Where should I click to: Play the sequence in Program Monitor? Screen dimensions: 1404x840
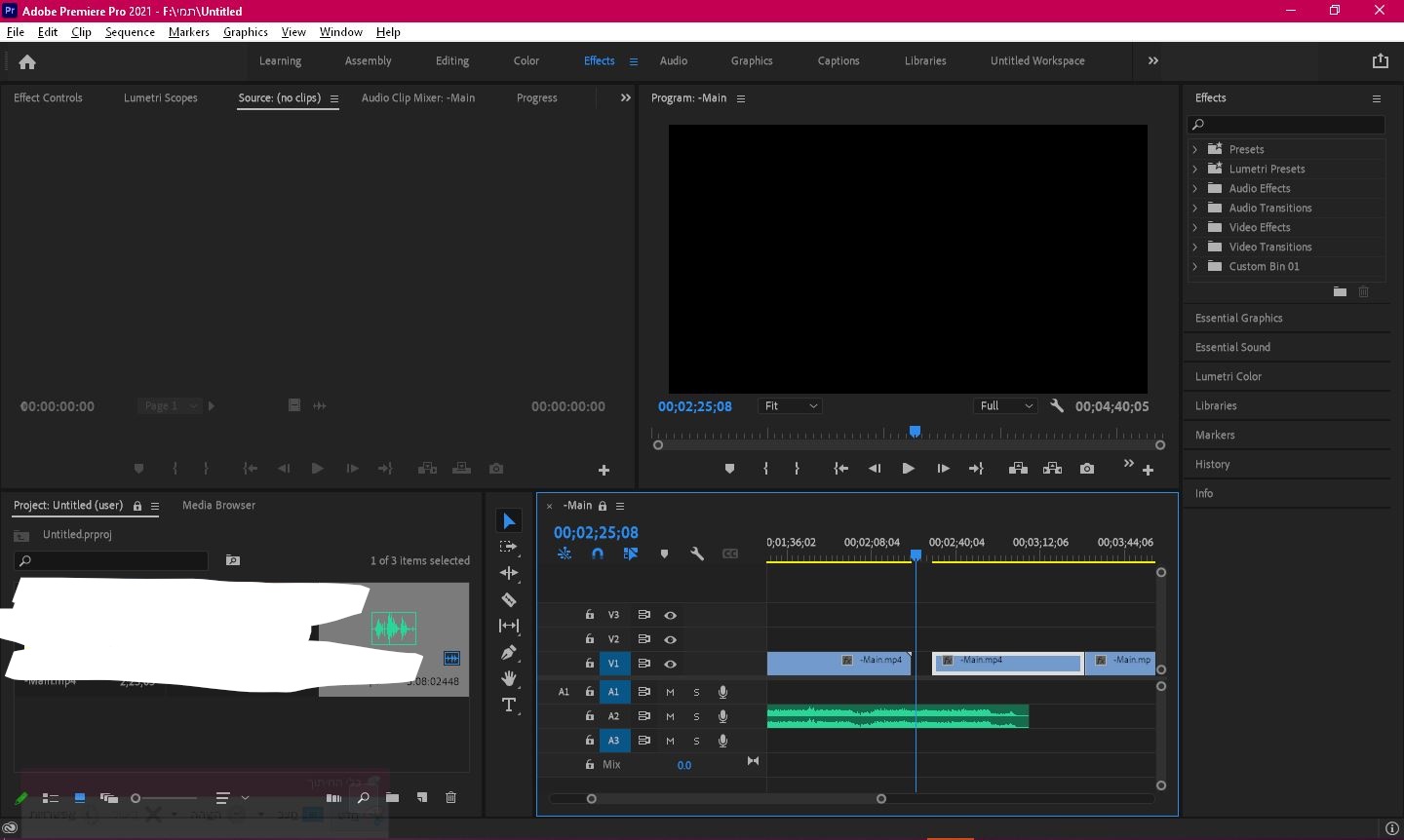[908, 469]
